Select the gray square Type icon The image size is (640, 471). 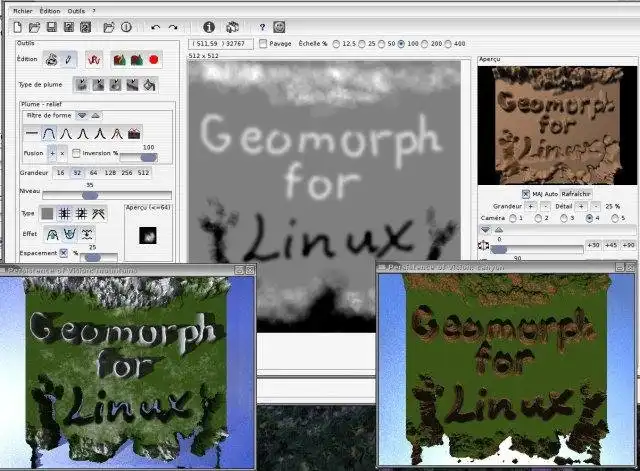pyautogui.click(x=47, y=213)
